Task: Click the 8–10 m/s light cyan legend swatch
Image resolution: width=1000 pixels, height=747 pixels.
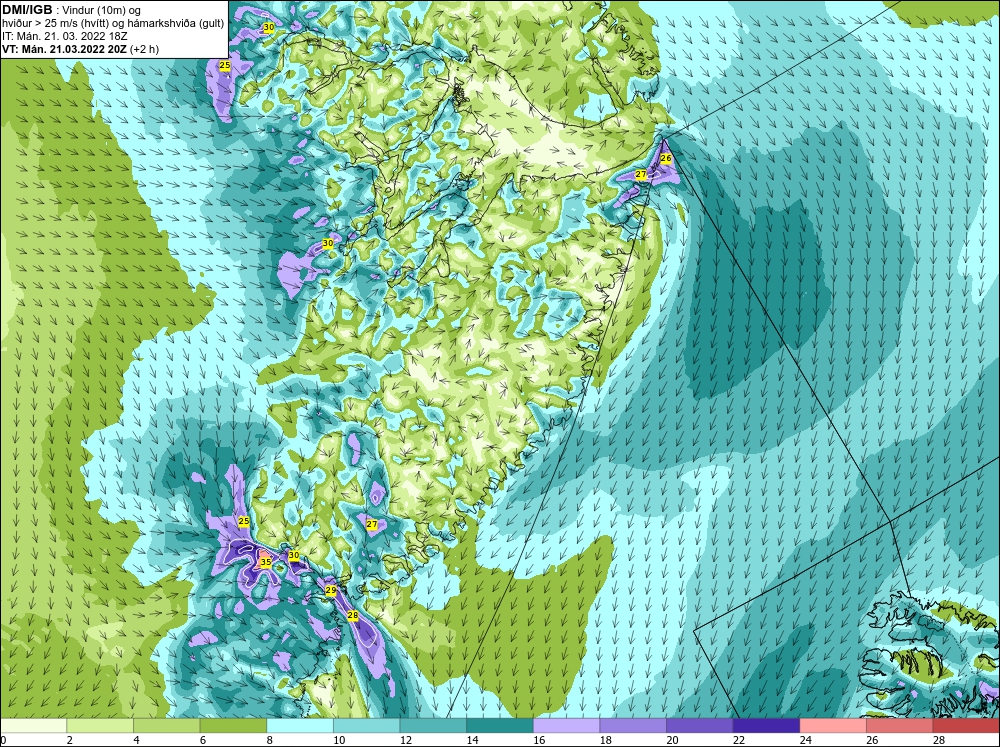Action: (300, 725)
